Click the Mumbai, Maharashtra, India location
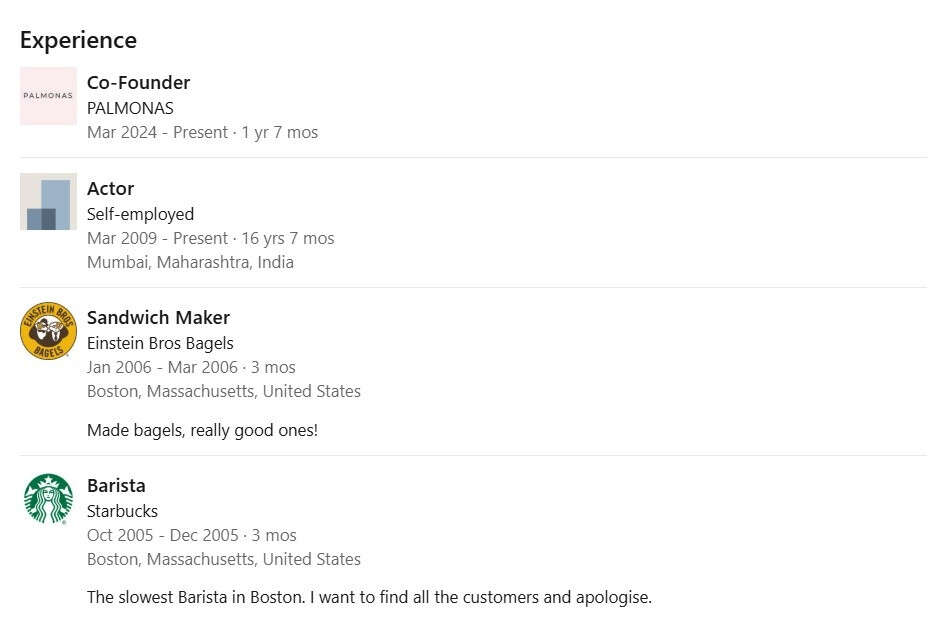 click(x=190, y=262)
